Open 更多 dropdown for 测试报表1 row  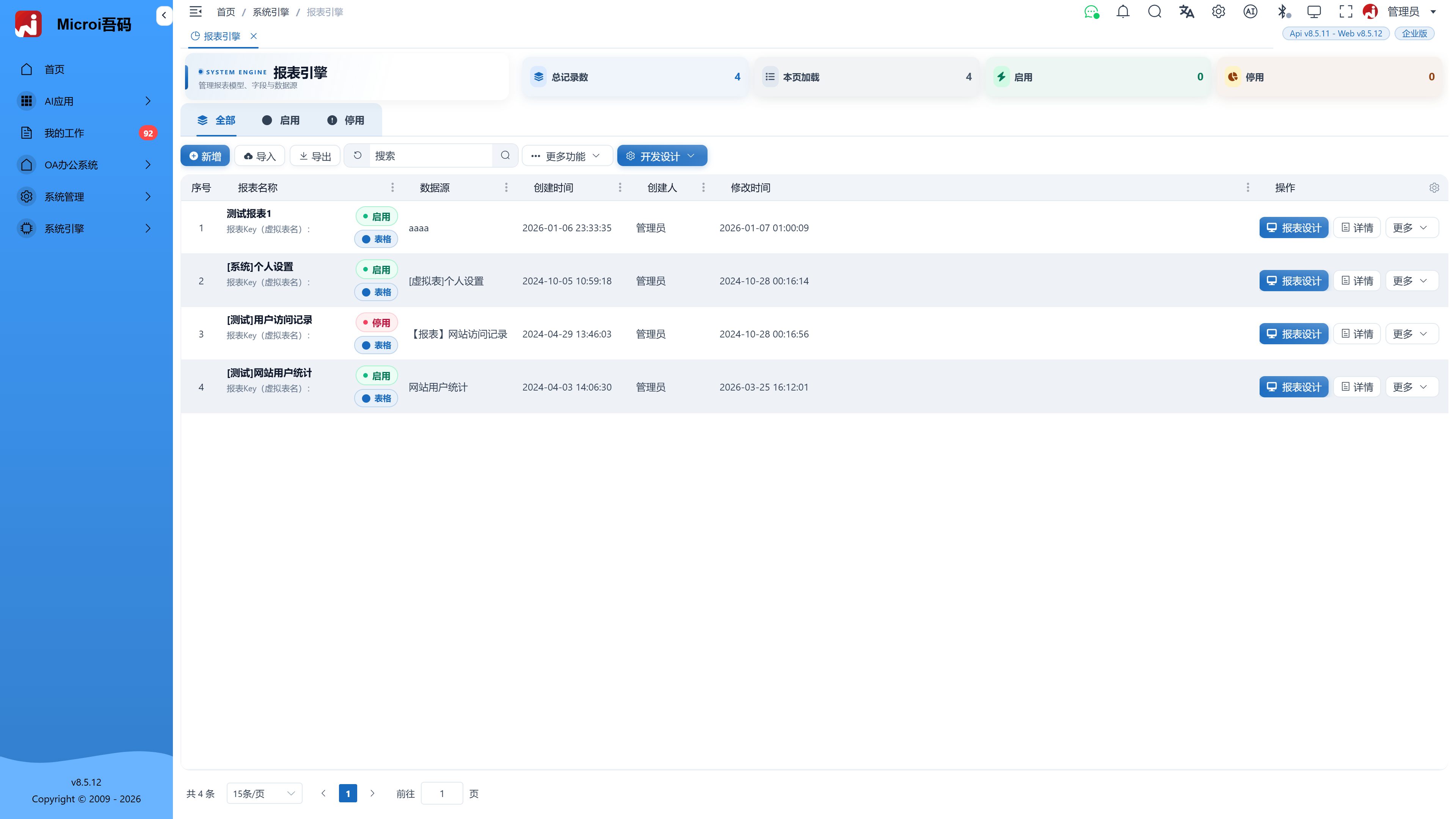point(1411,228)
